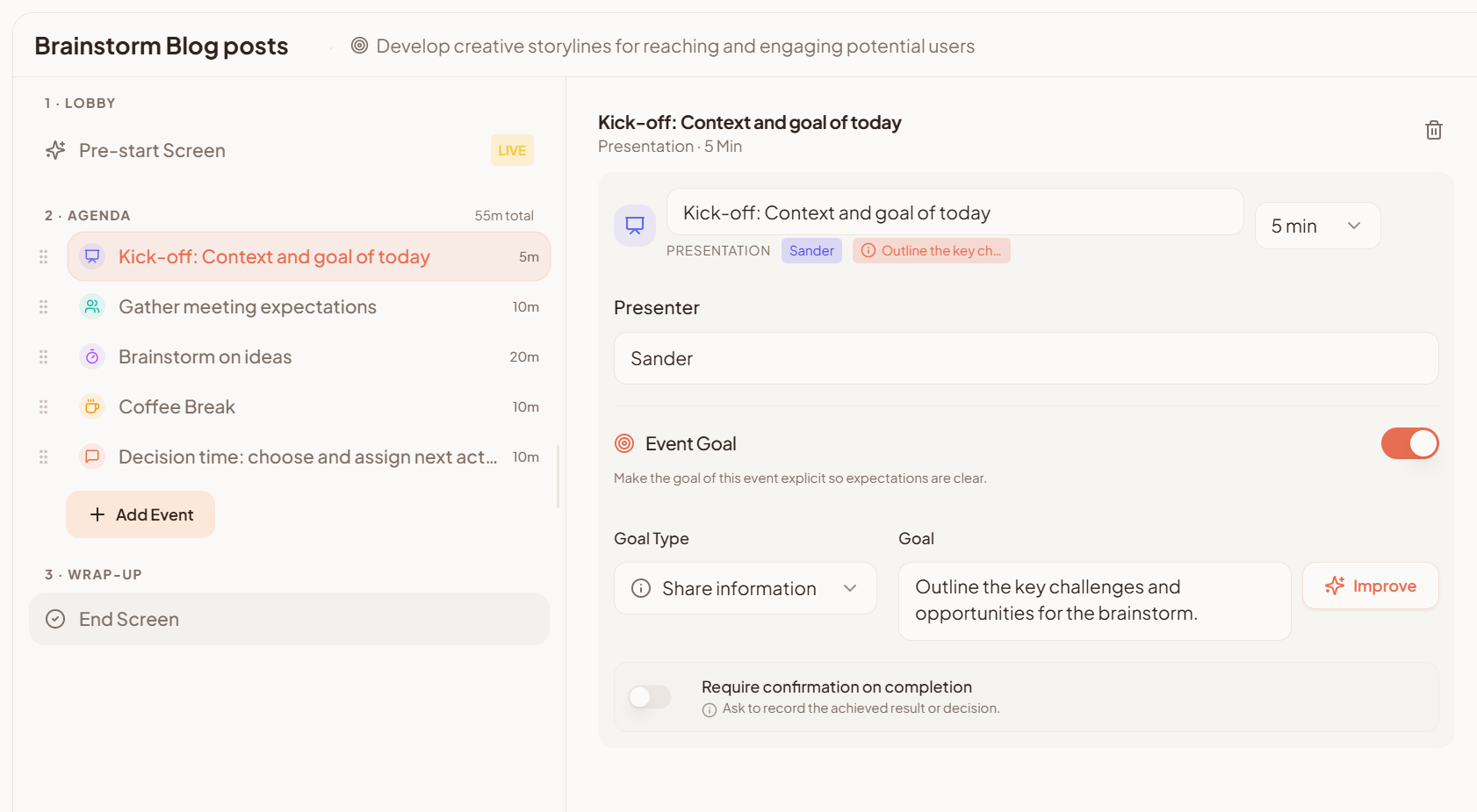Click the Add Event button
1477x812 pixels.
pyautogui.click(x=140, y=514)
